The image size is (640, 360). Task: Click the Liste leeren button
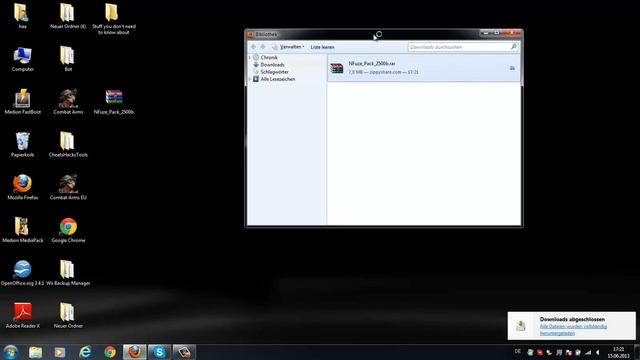tap(322, 47)
